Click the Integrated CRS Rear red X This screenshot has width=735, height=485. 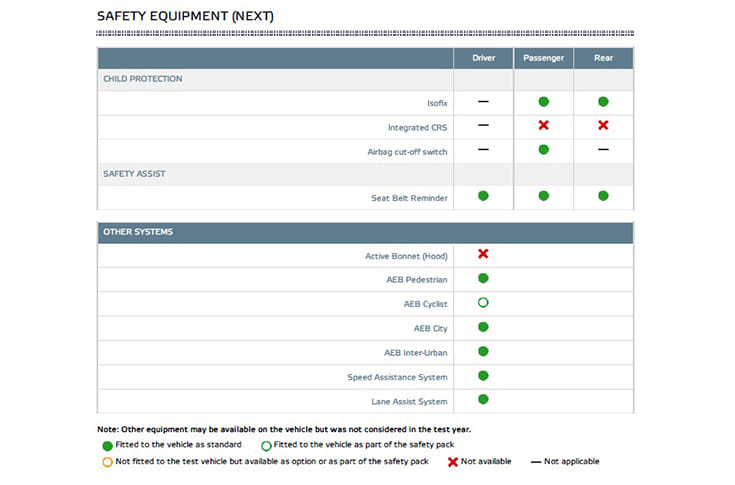click(x=603, y=126)
